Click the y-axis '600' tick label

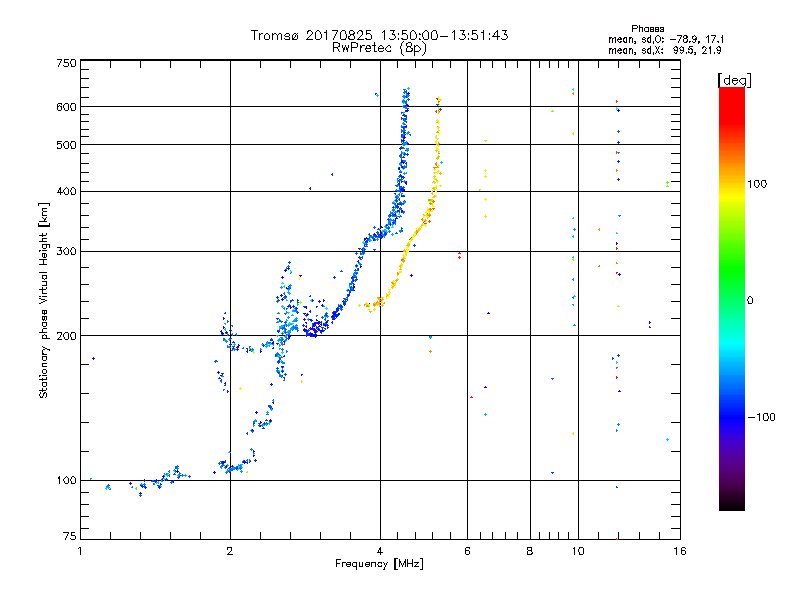click(x=66, y=107)
